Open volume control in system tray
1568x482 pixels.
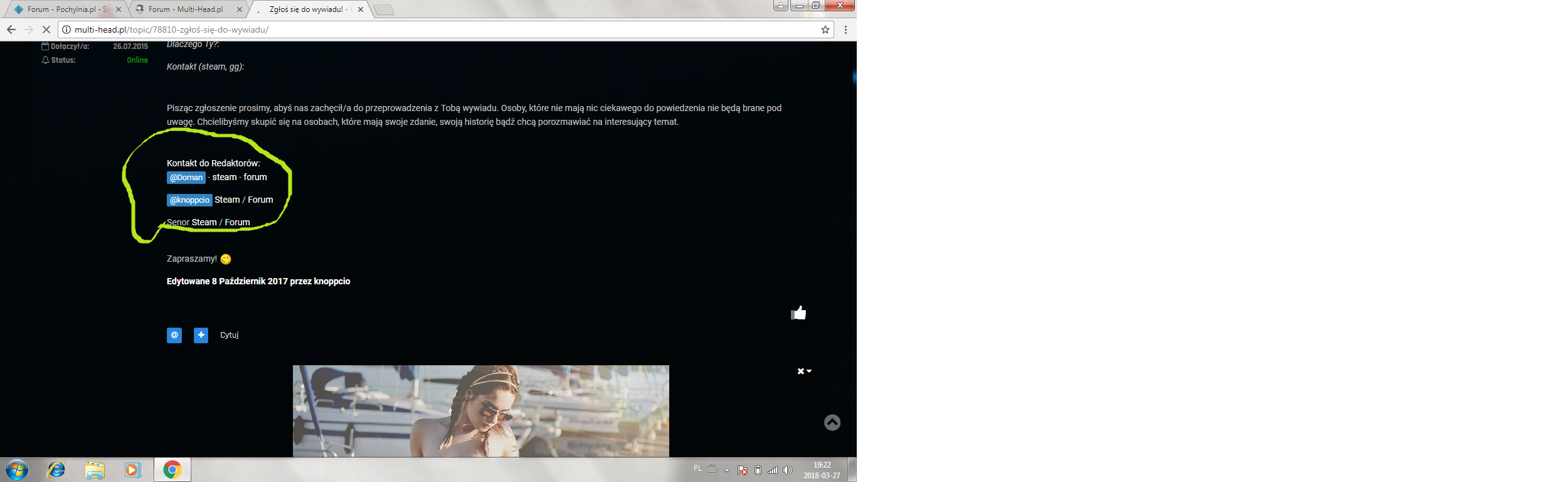788,470
